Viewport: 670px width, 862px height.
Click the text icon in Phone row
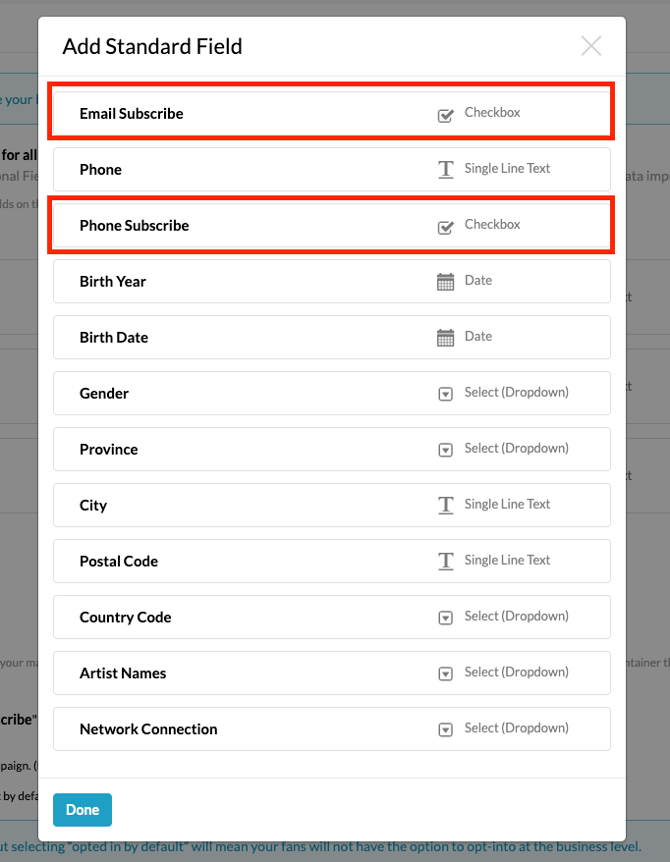point(446,170)
